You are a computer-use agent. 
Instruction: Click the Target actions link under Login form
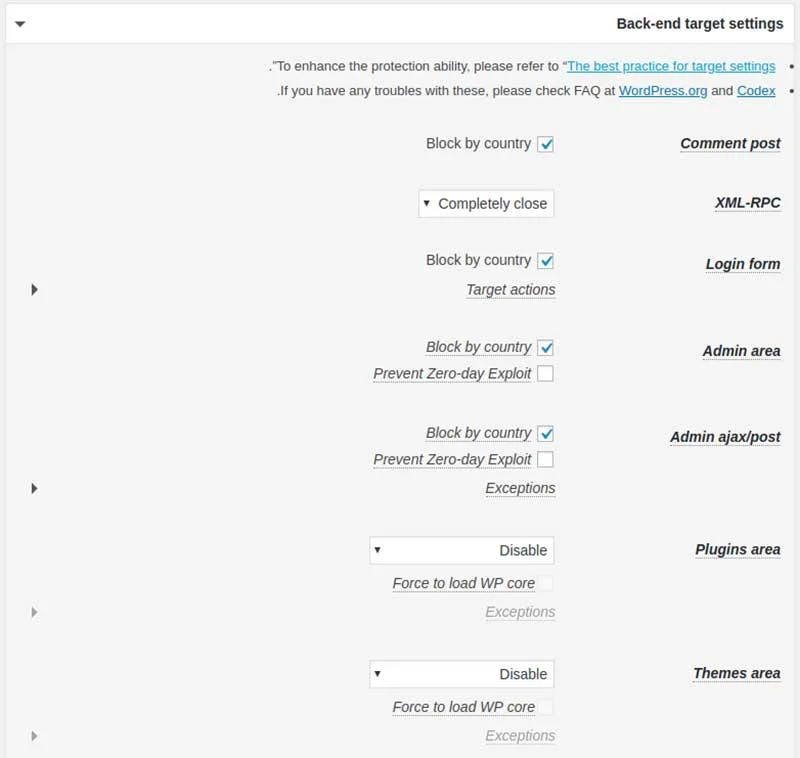[x=510, y=289]
